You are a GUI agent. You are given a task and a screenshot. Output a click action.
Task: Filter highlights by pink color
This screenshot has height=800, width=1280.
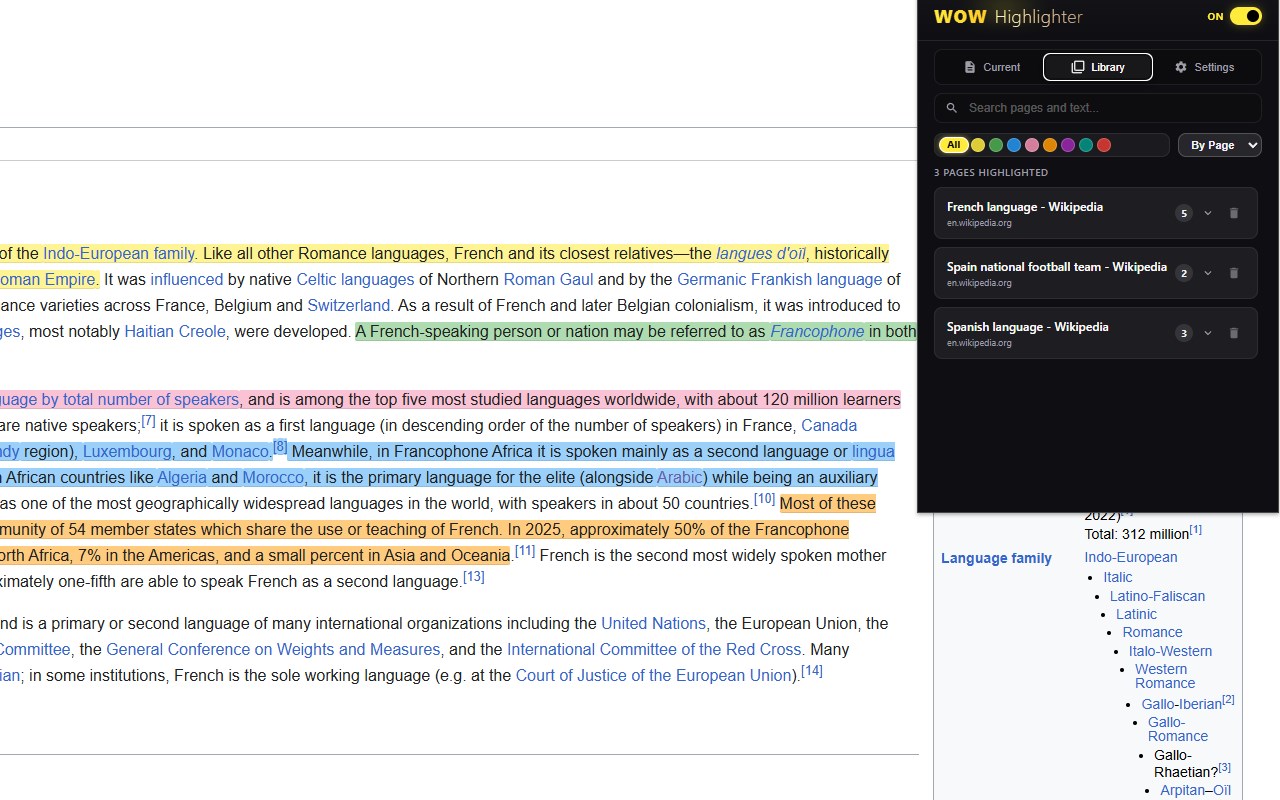tap(1032, 145)
